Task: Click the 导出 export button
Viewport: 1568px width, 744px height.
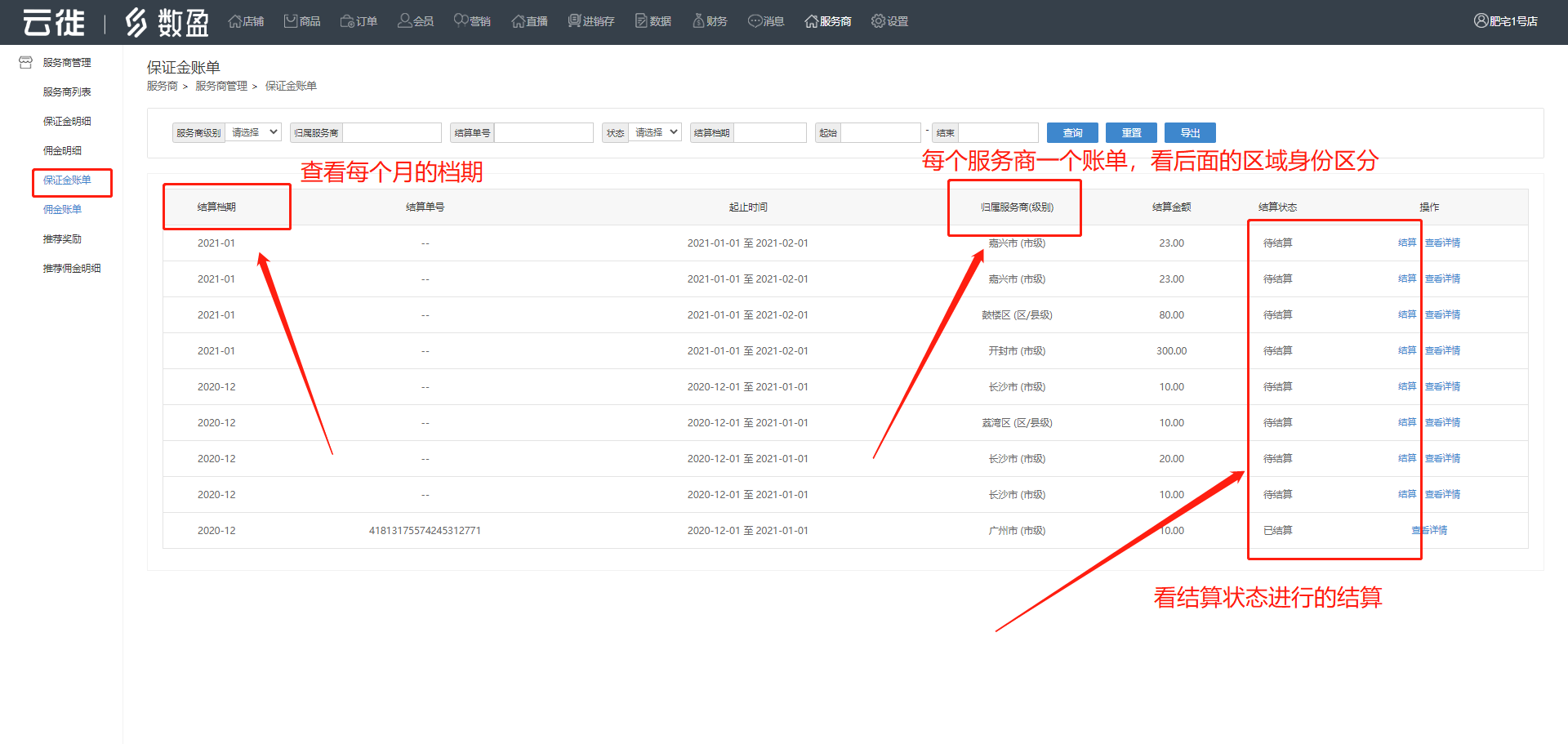Action: pos(1190,132)
